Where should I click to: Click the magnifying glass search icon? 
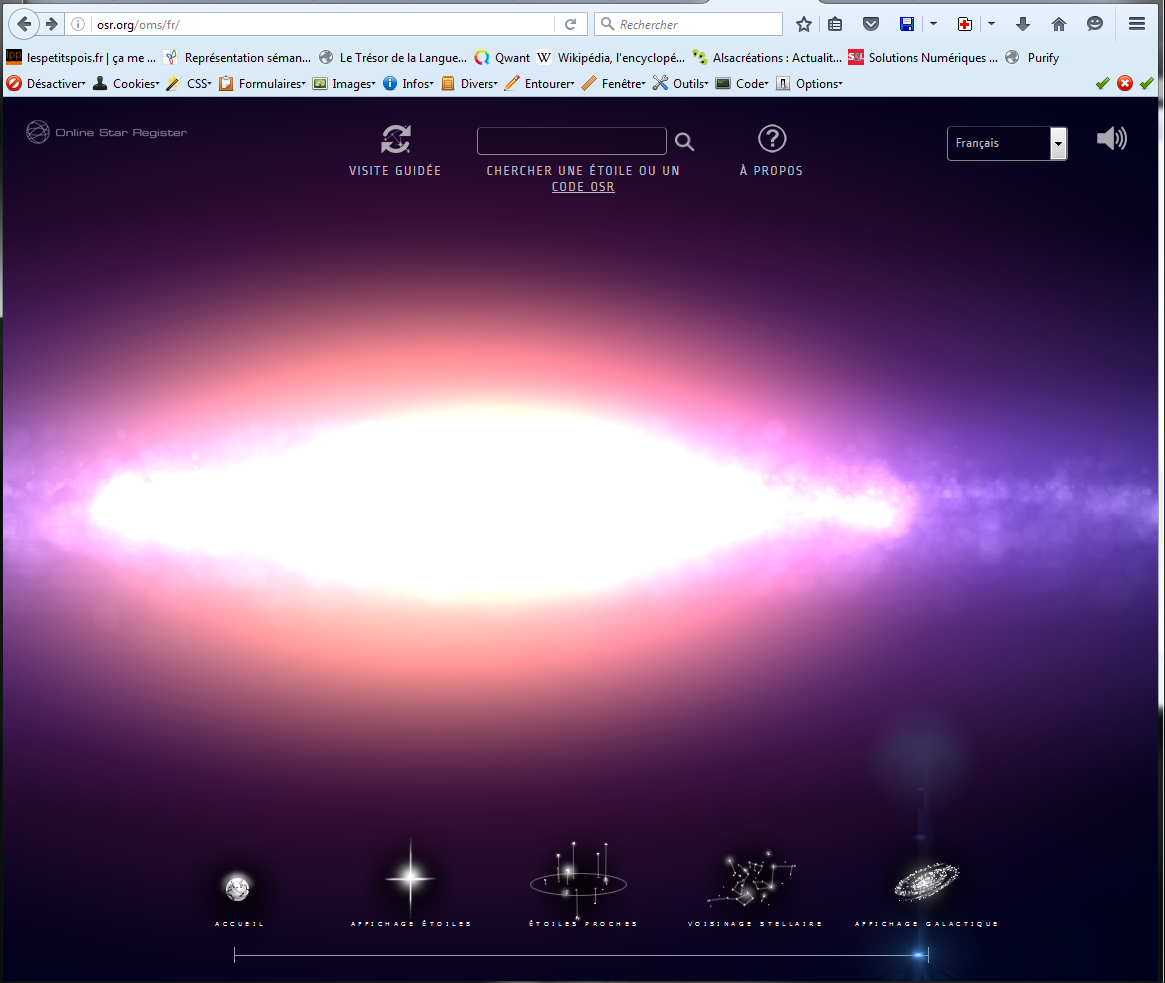(x=684, y=142)
